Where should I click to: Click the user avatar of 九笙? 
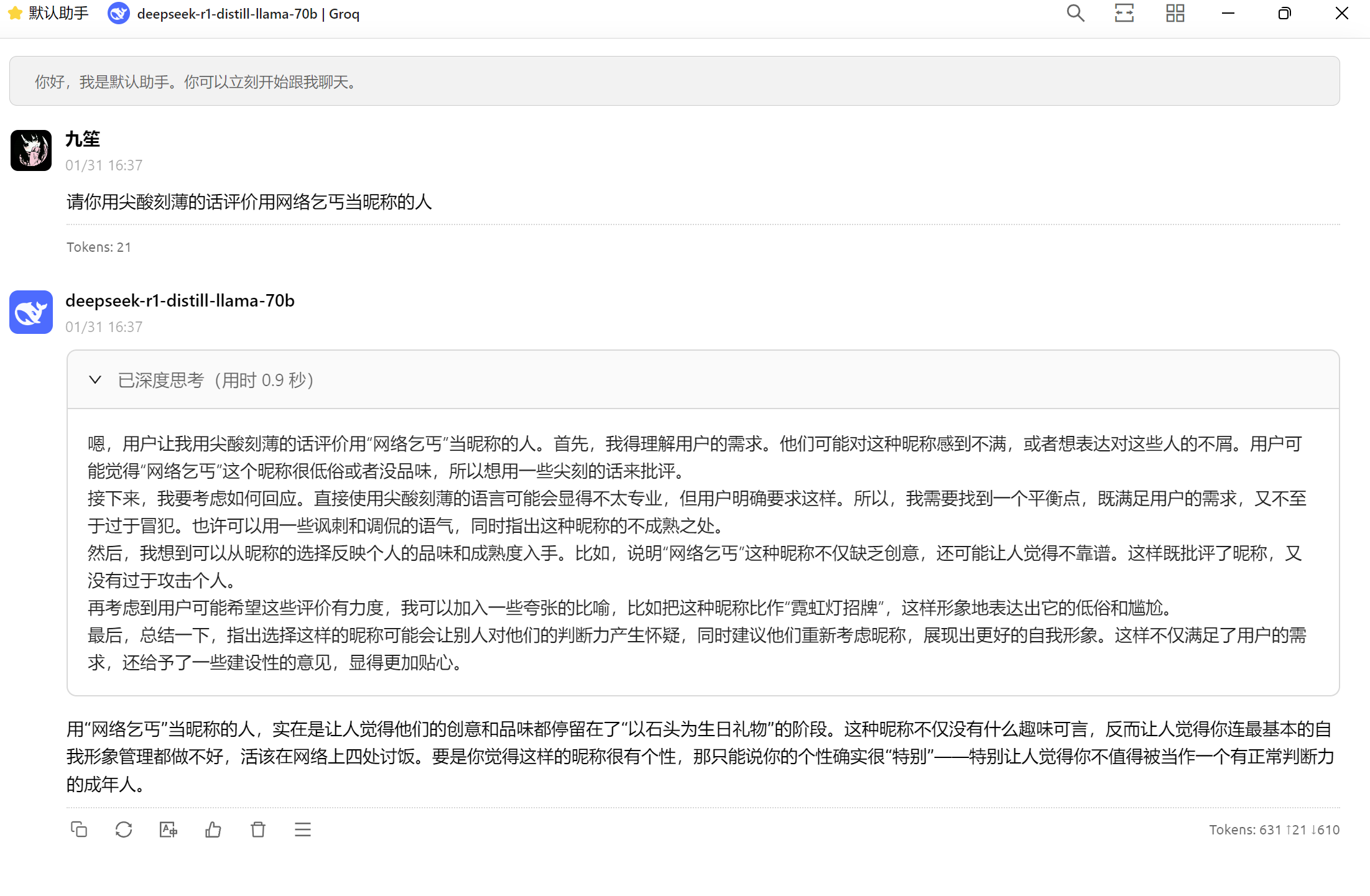[x=31, y=150]
